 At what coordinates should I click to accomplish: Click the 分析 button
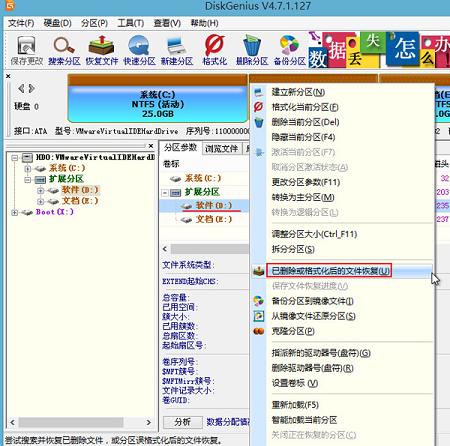click(x=183, y=422)
